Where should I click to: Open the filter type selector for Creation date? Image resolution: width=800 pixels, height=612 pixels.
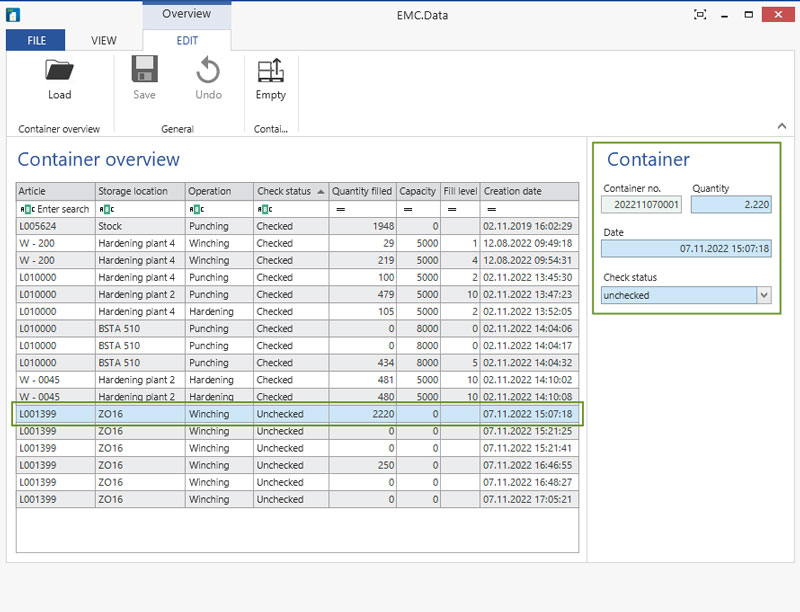click(x=490, y=208)
